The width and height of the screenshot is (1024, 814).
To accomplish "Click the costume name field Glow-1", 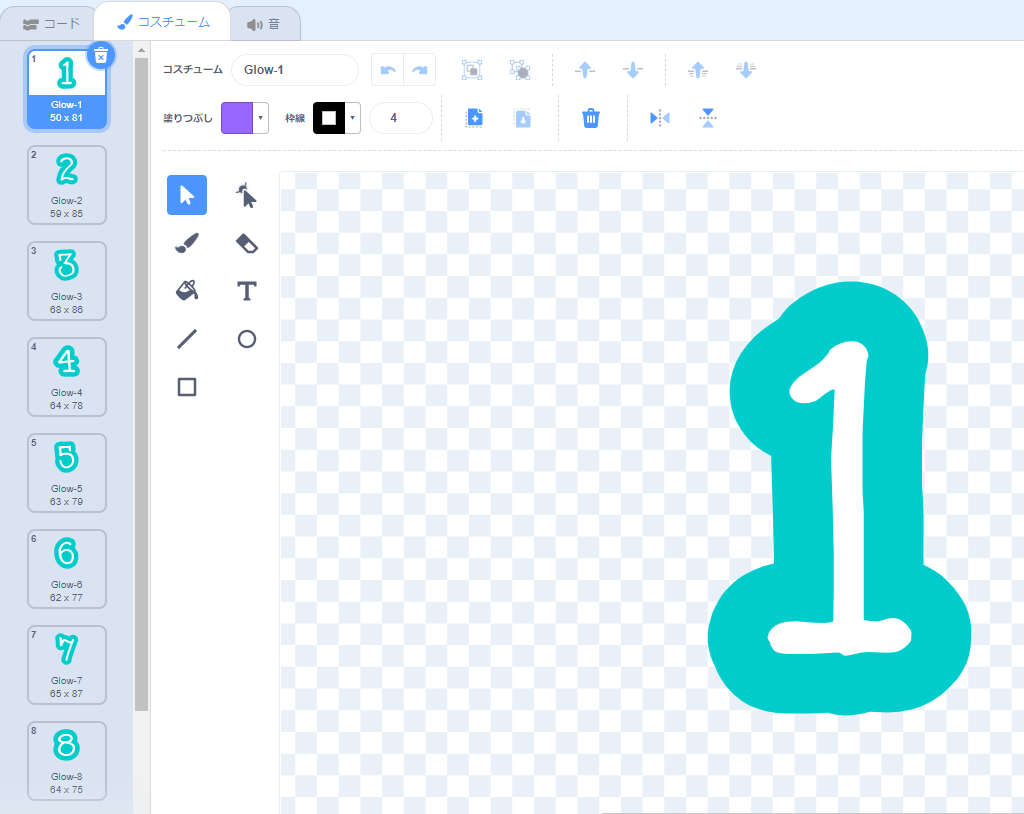I will [294, 70].
